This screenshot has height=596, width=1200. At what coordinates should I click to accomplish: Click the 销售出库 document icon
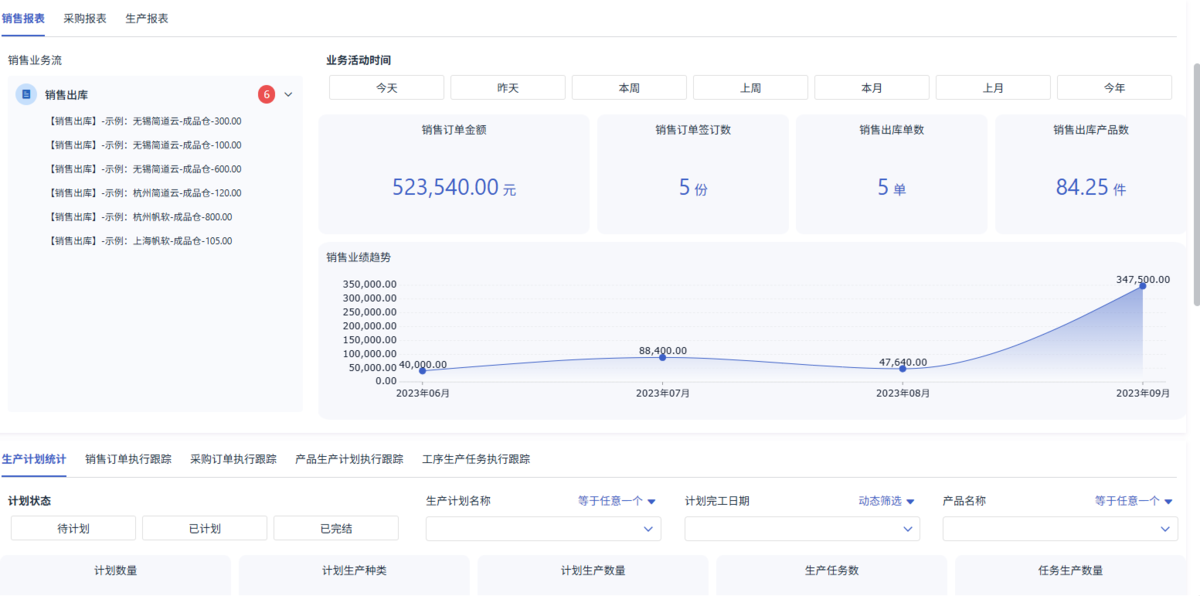point(27,94)
